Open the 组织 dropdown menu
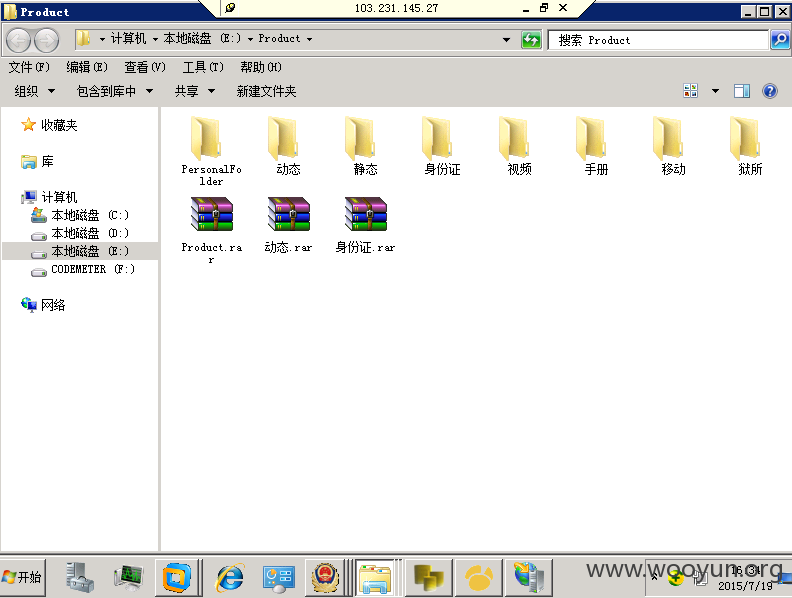This screenshot has height=598, width=792. pyautogui.click(x=34, y=91)
